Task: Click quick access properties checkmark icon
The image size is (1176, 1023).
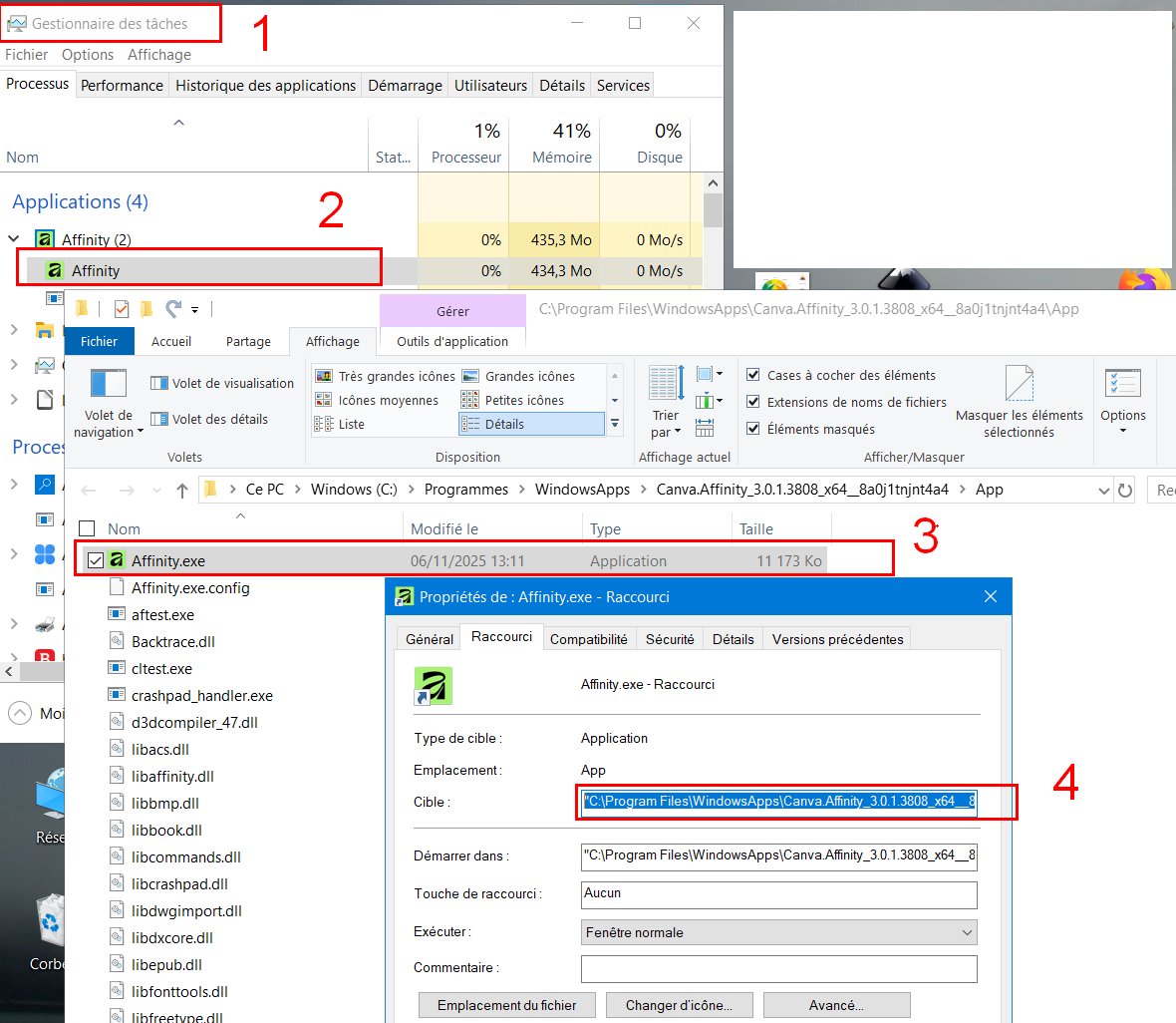Action: [x=122, y=308]
